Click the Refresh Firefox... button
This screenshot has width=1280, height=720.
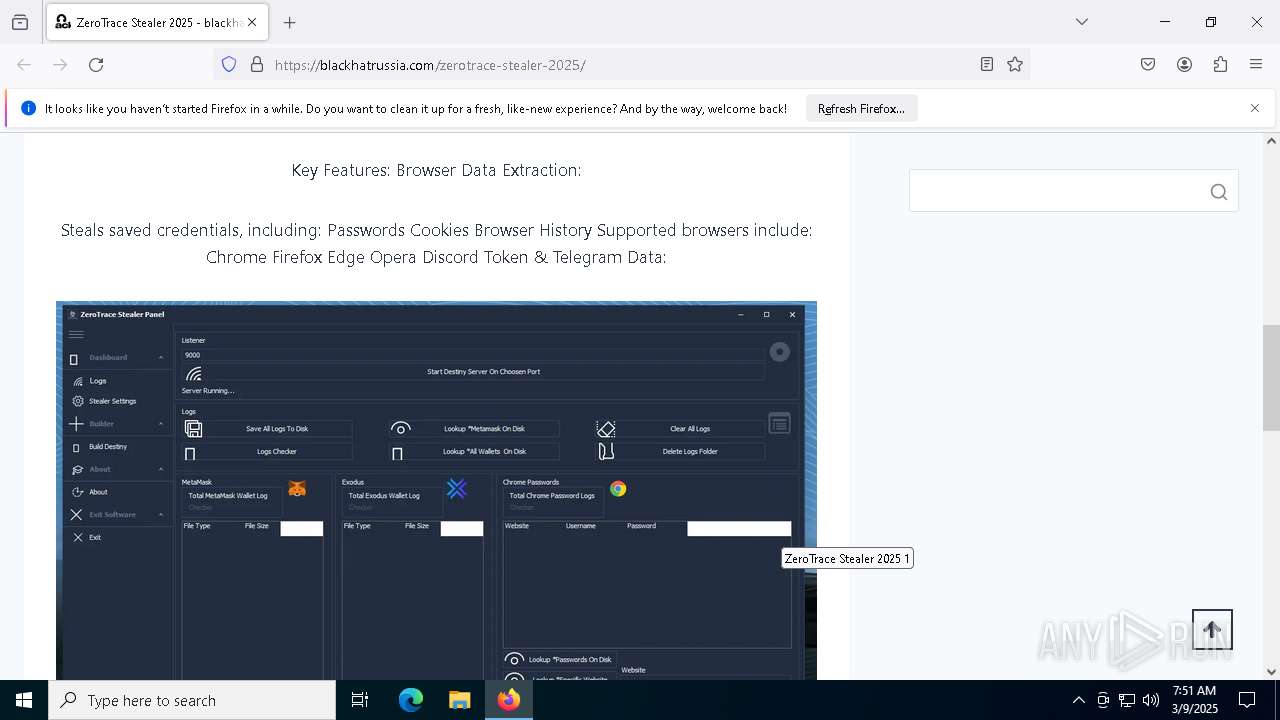pos(861,109)
